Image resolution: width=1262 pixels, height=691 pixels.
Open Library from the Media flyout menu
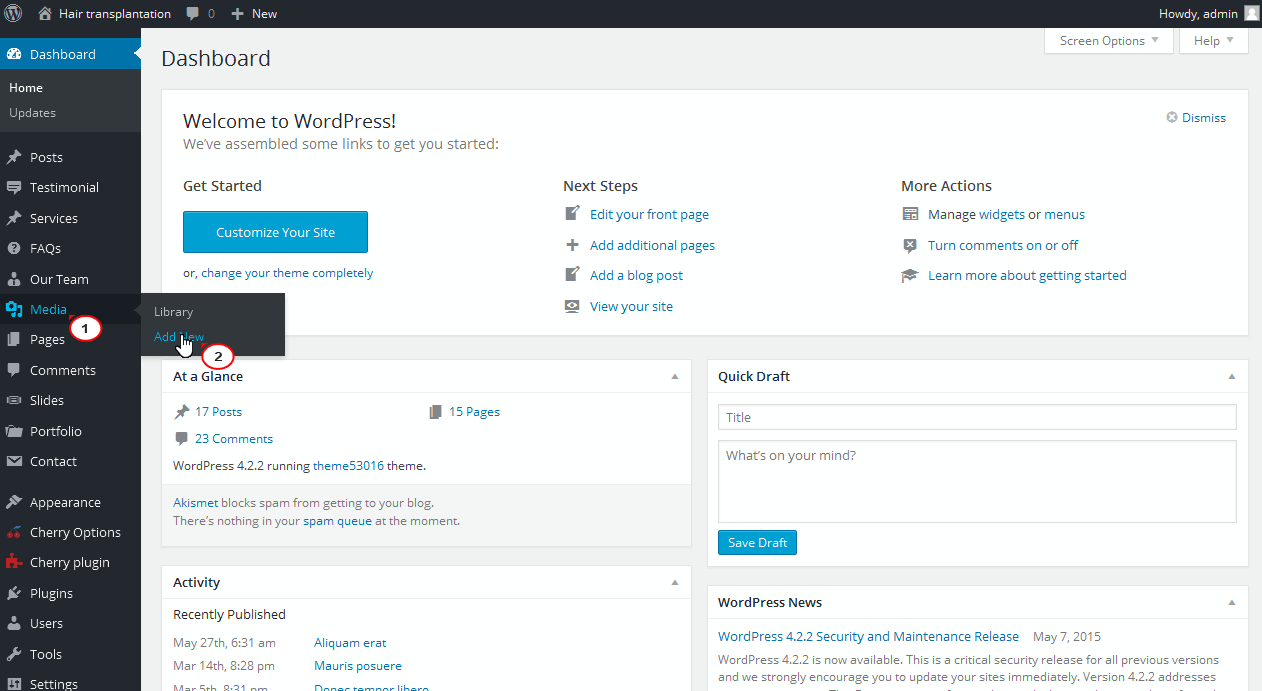pyautogui.click(x=173, y=311)
